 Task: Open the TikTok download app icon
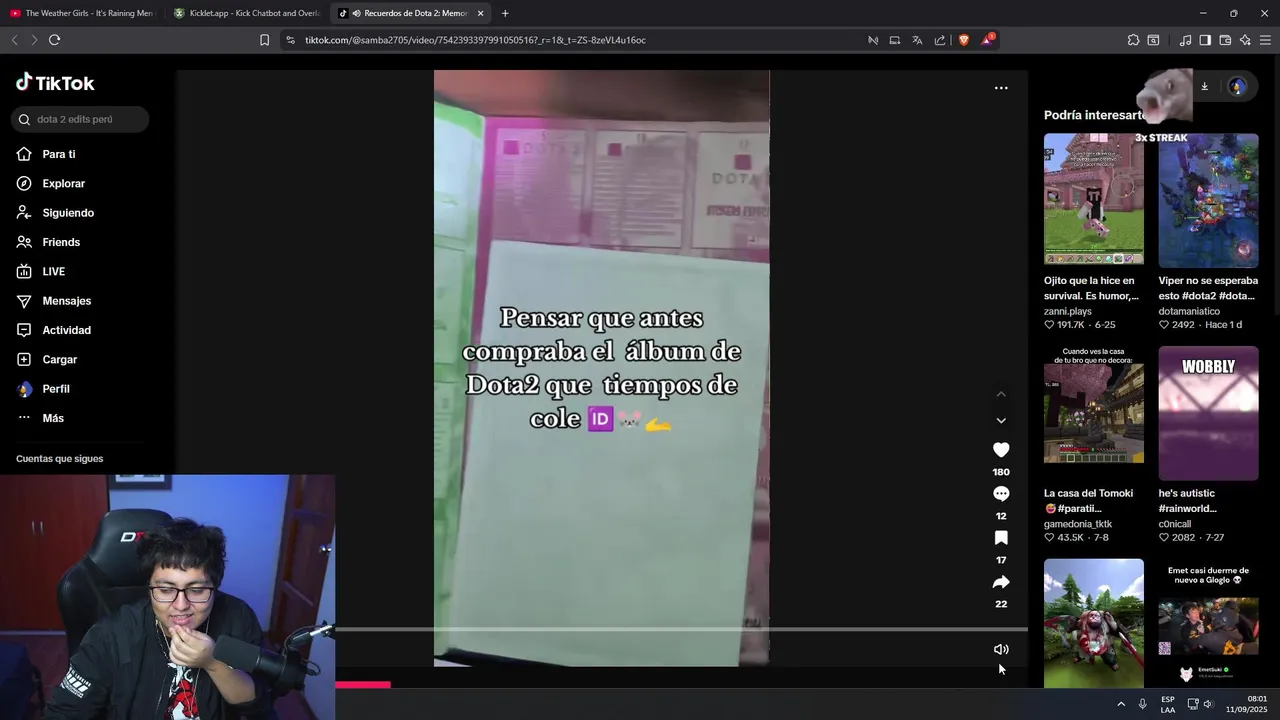pyautogui.click(x=1204, y=87)
